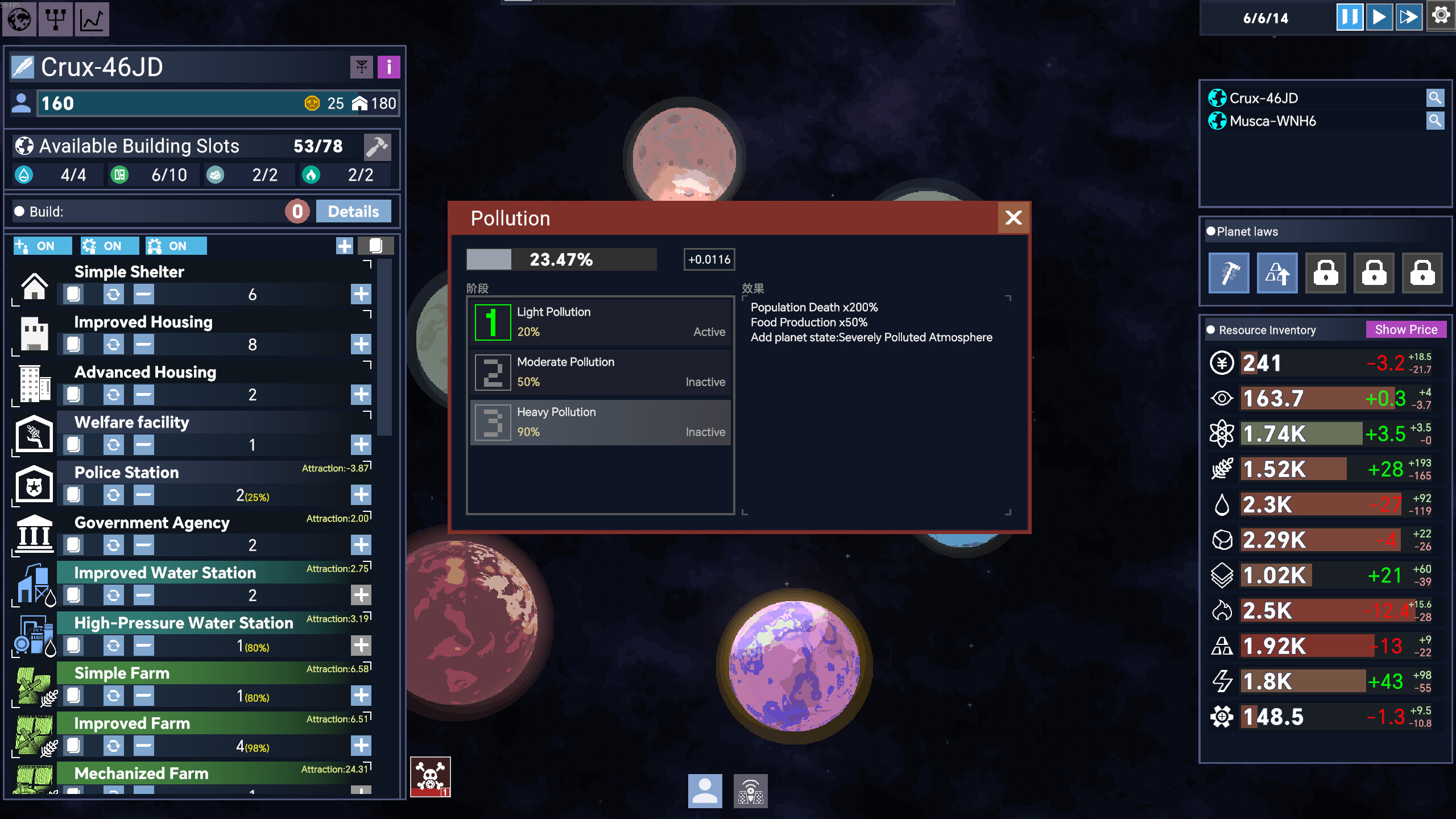Add one Improved Farm with plus
The image size is (1456, 819).
[x=361, y=745]
